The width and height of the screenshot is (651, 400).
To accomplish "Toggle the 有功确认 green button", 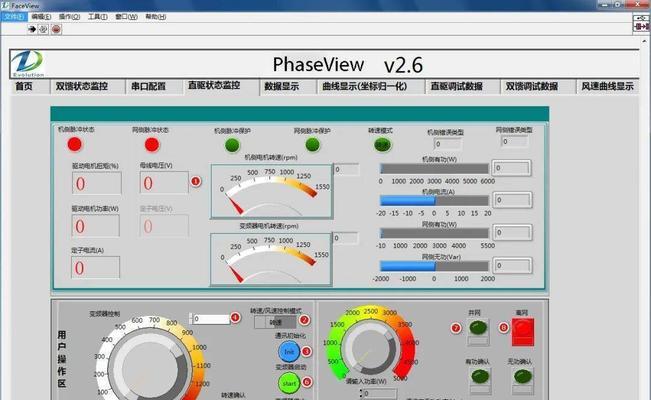I will (x=480, y=380).
